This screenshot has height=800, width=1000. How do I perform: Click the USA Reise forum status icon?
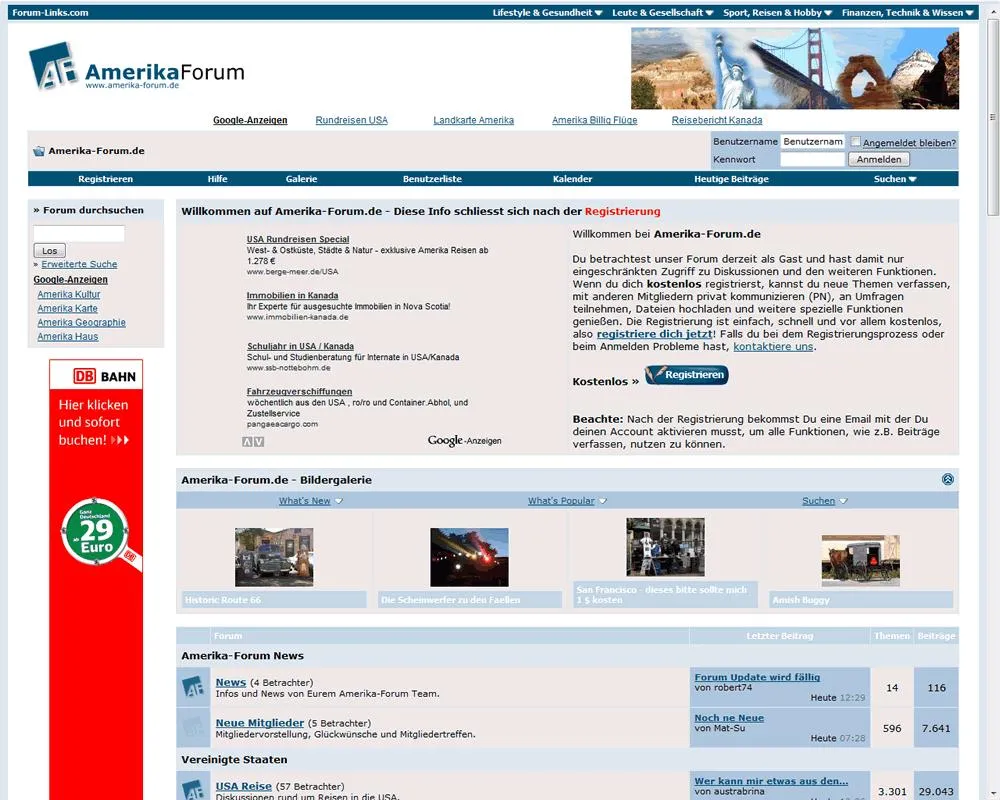pos(193,790)
